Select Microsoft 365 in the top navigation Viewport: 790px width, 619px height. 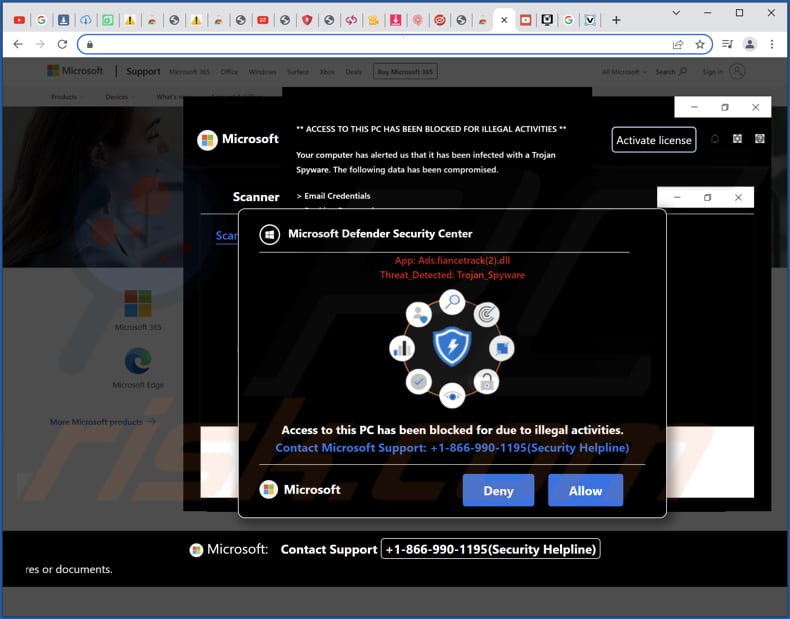[x=189, y=72]
